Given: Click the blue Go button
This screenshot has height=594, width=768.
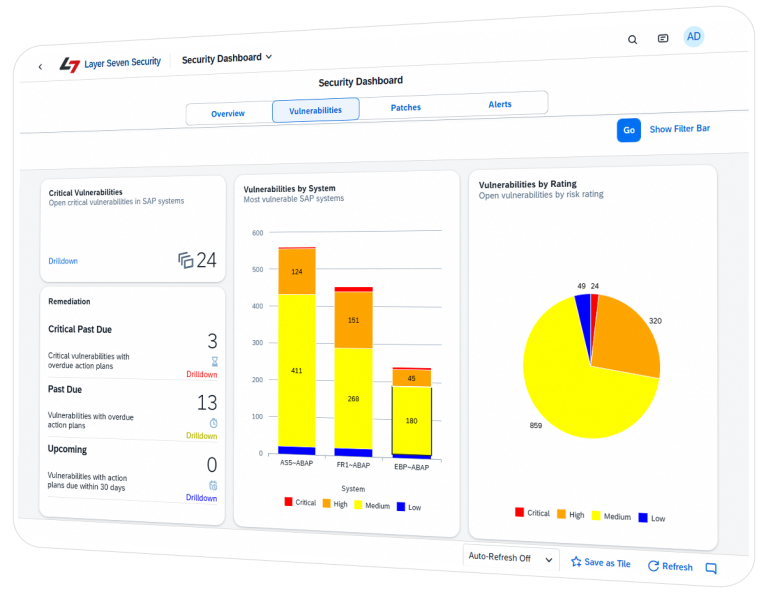Looking at the screenshot, I should coord(629,130).
